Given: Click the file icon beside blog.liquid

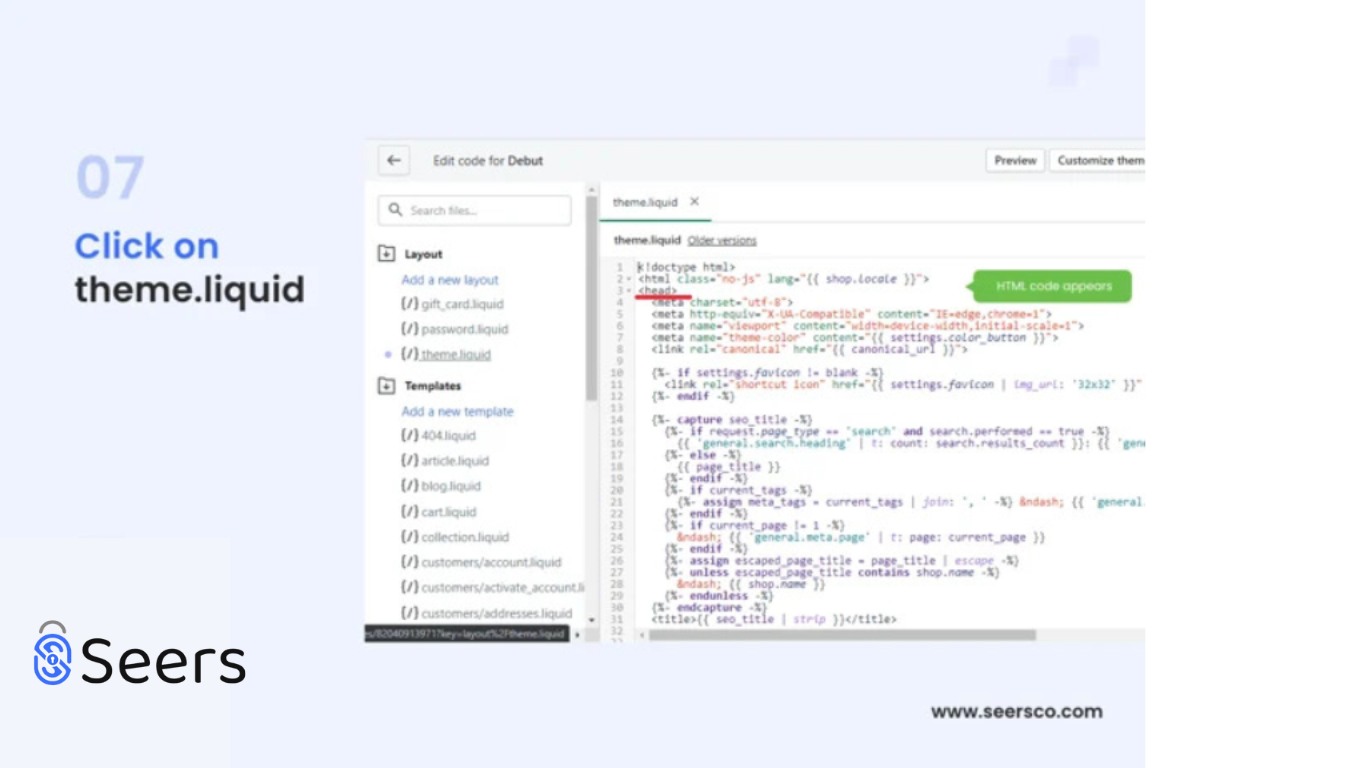Looking at the screenshot, I should pyautogui.click(x=409, y=486).
